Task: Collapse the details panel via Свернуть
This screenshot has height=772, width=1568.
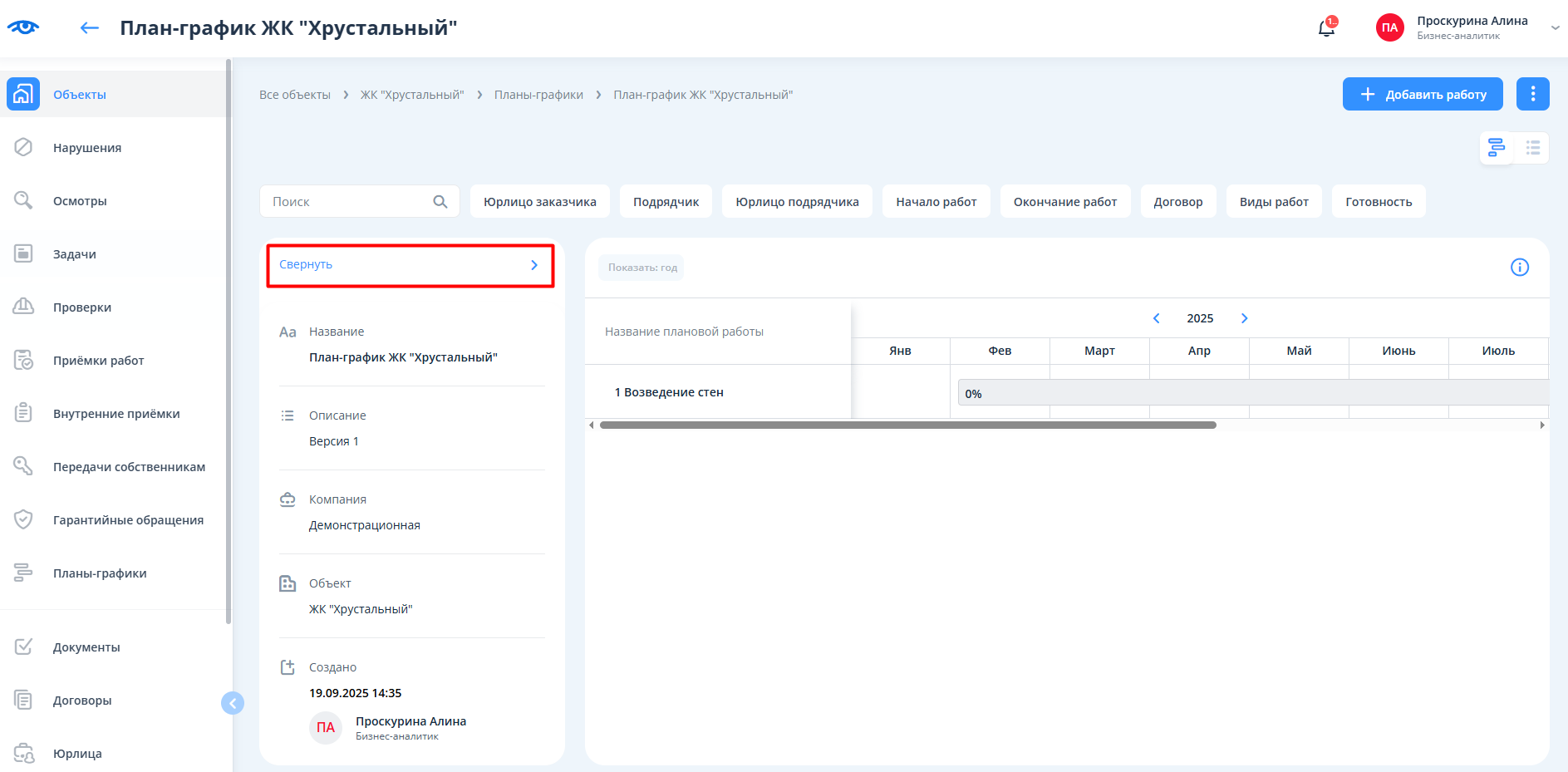Action: (410, 265)
